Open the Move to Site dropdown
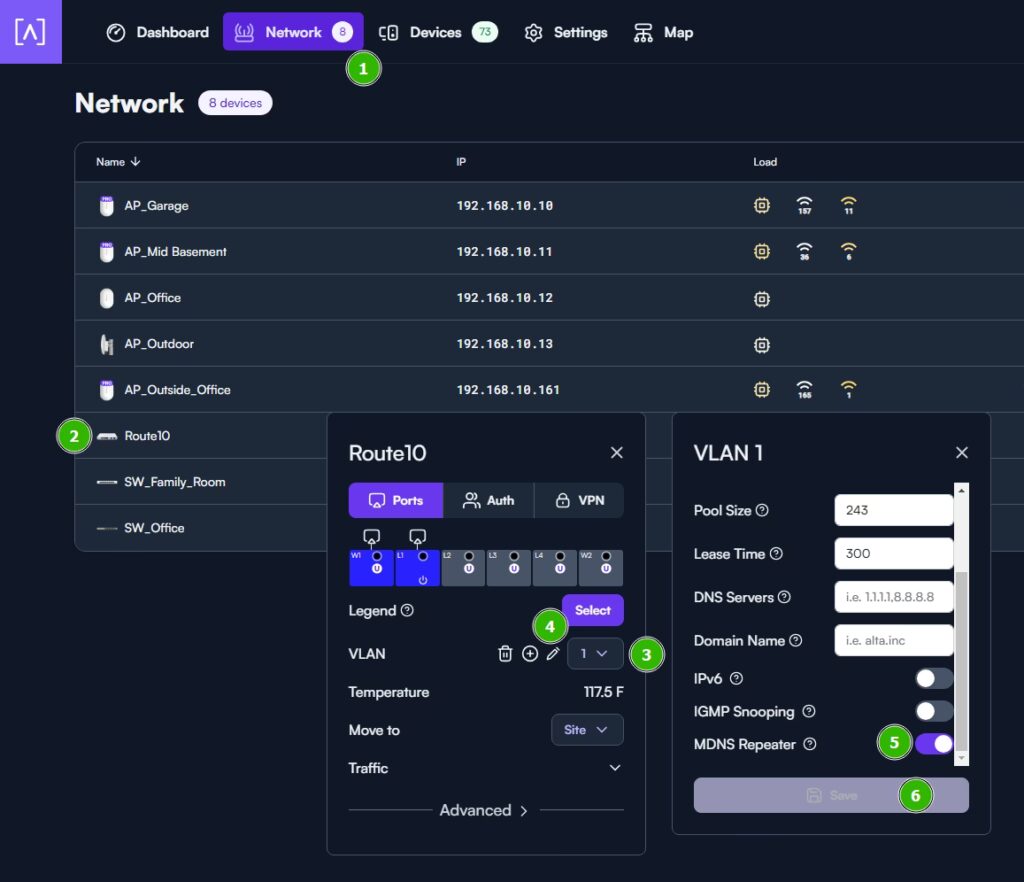Screen dimensions: 1024x882 [x=586, y=730]
